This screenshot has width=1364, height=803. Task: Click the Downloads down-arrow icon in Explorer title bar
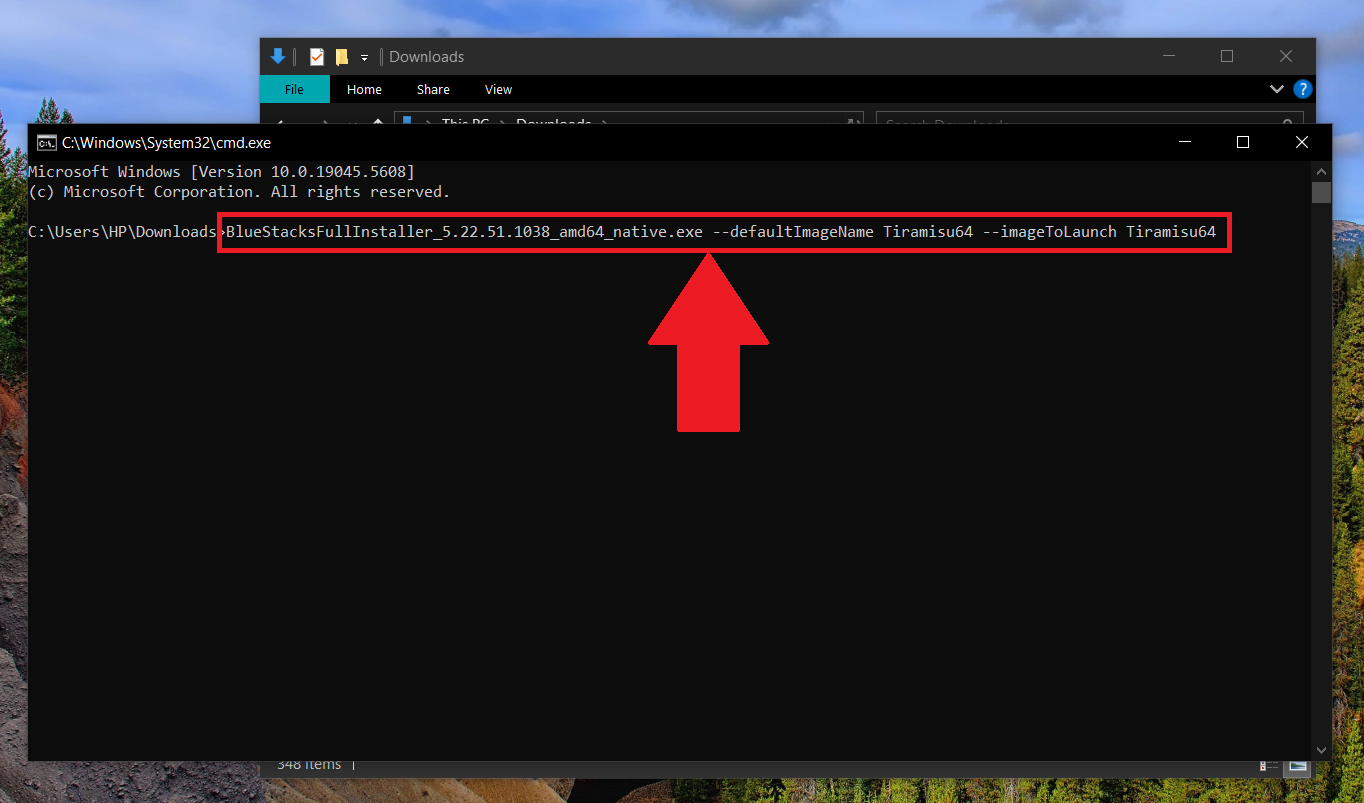(278, 57)
